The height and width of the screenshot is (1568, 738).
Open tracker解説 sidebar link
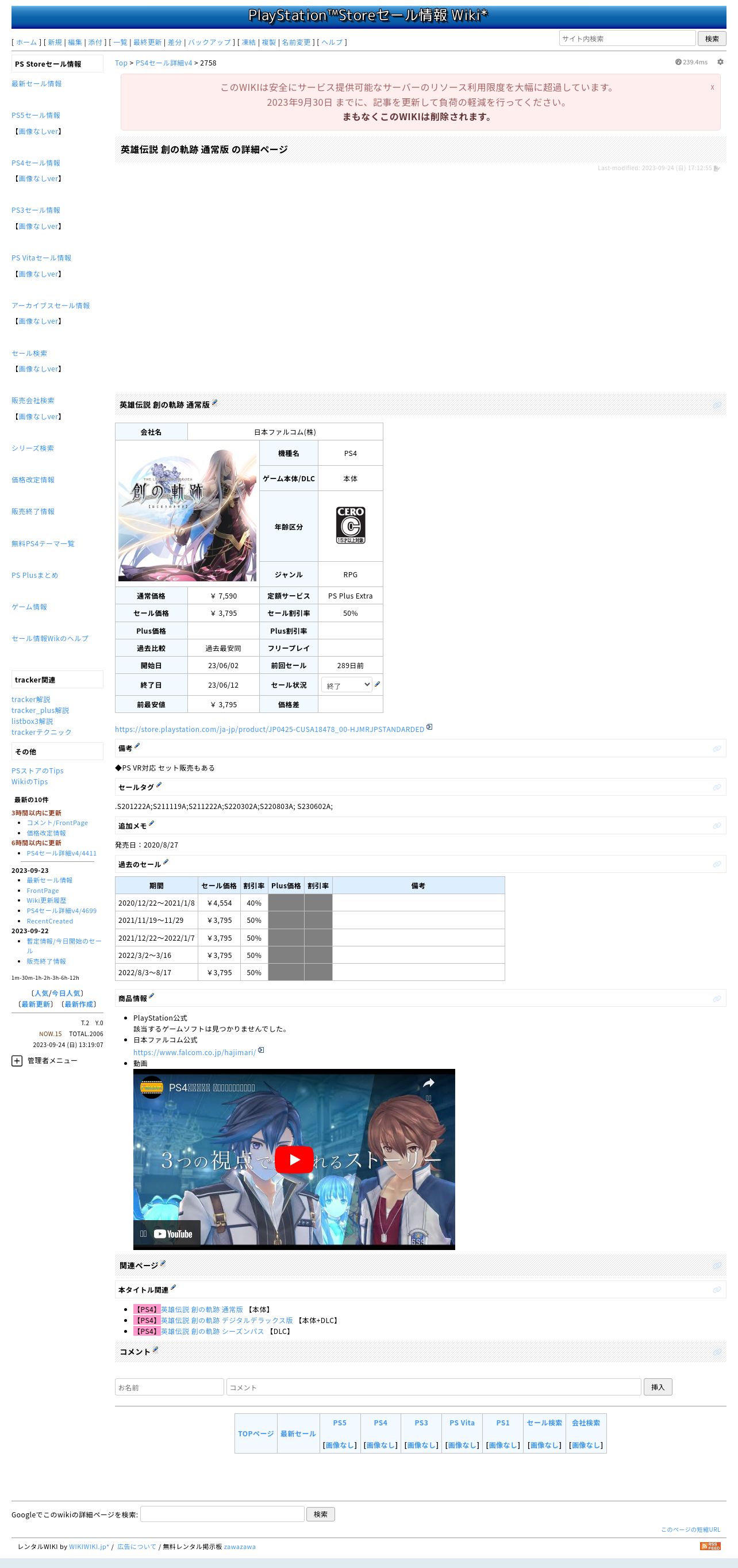31,699
